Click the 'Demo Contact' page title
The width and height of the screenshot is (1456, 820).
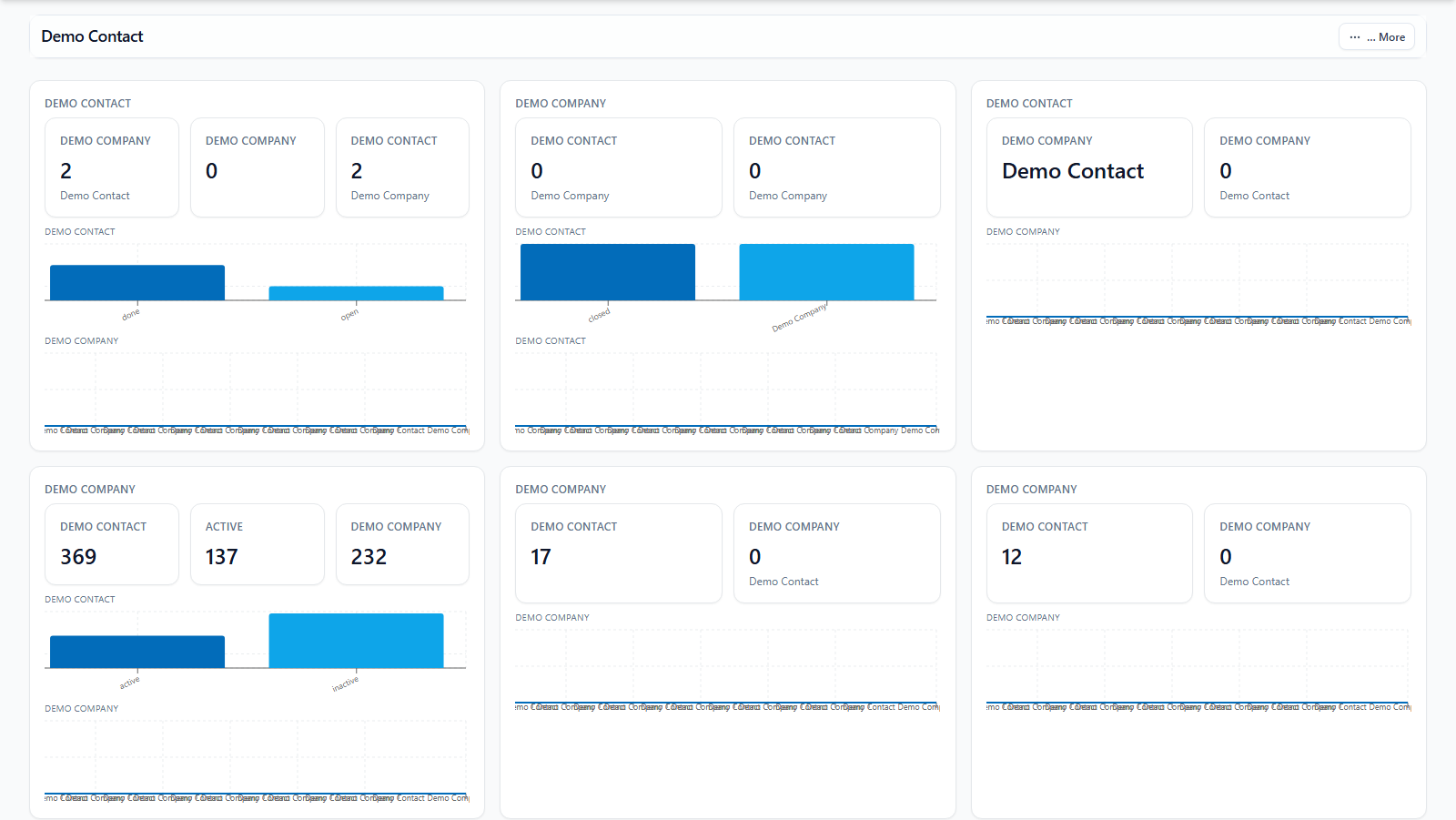(x=92, y=36)
